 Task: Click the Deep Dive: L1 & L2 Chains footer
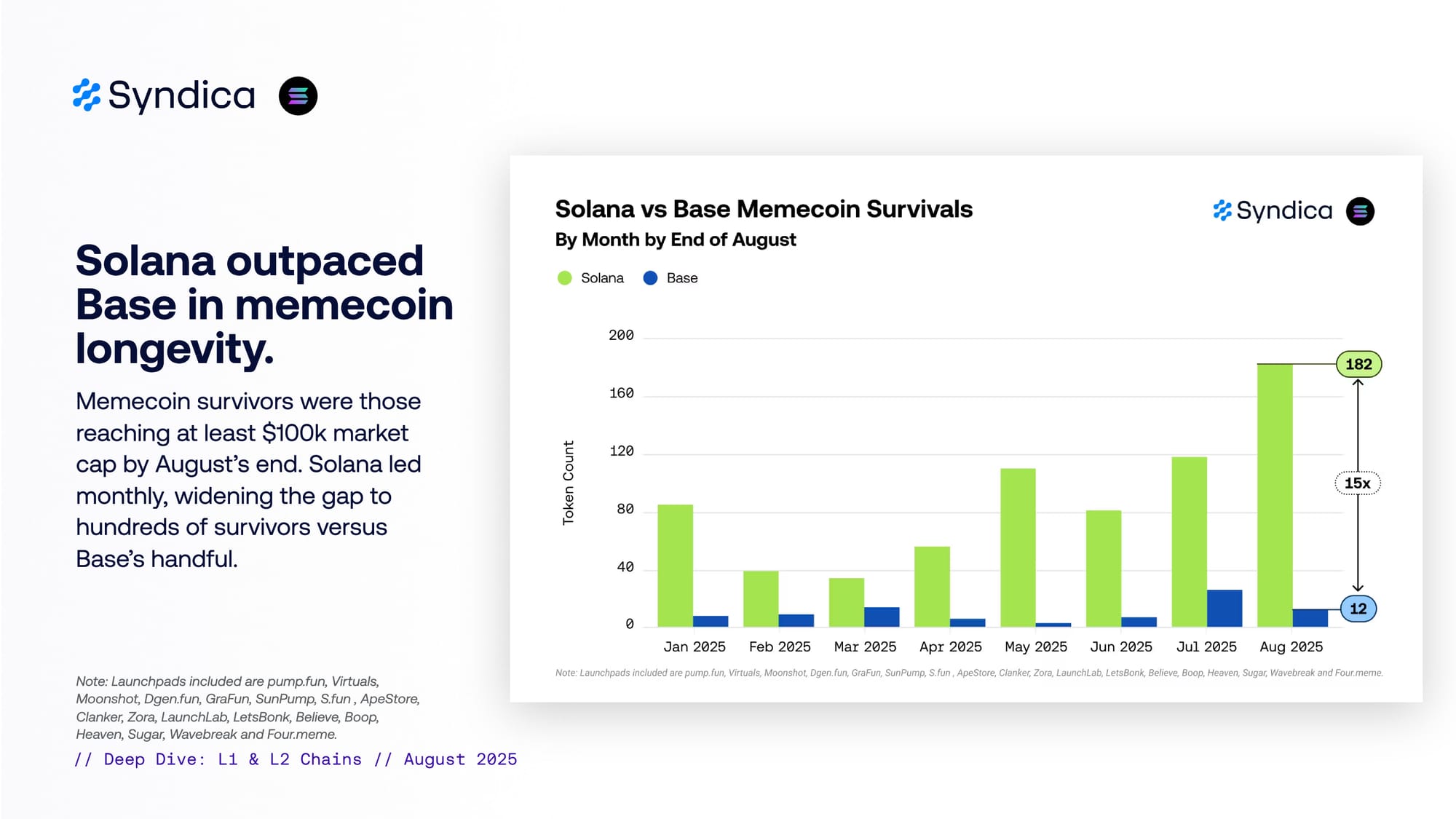click(x=296, y=759)
